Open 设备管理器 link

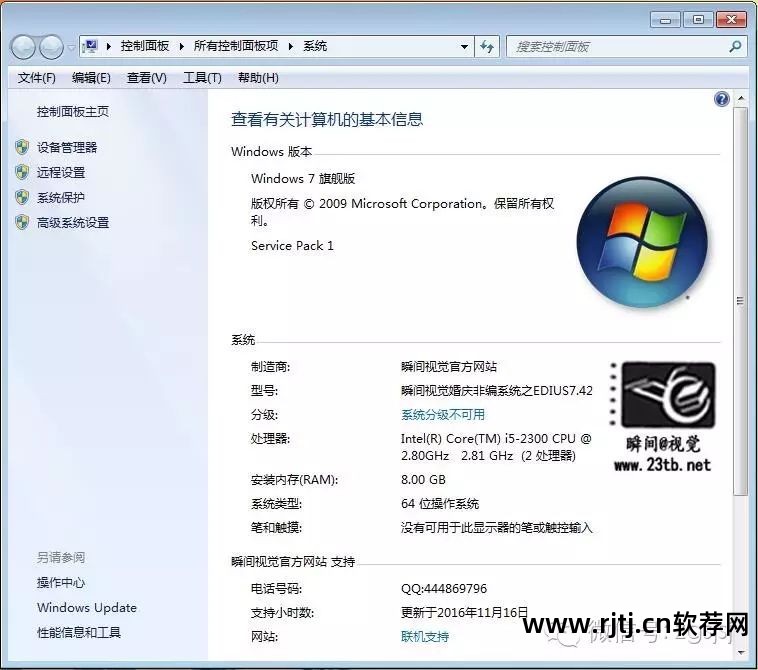pyautogui.click(x=67, y=147)
